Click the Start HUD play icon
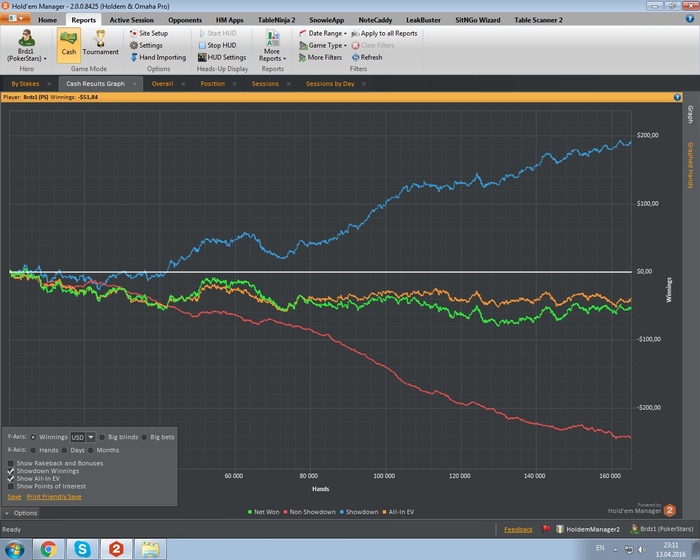 [x=202, y=33]
